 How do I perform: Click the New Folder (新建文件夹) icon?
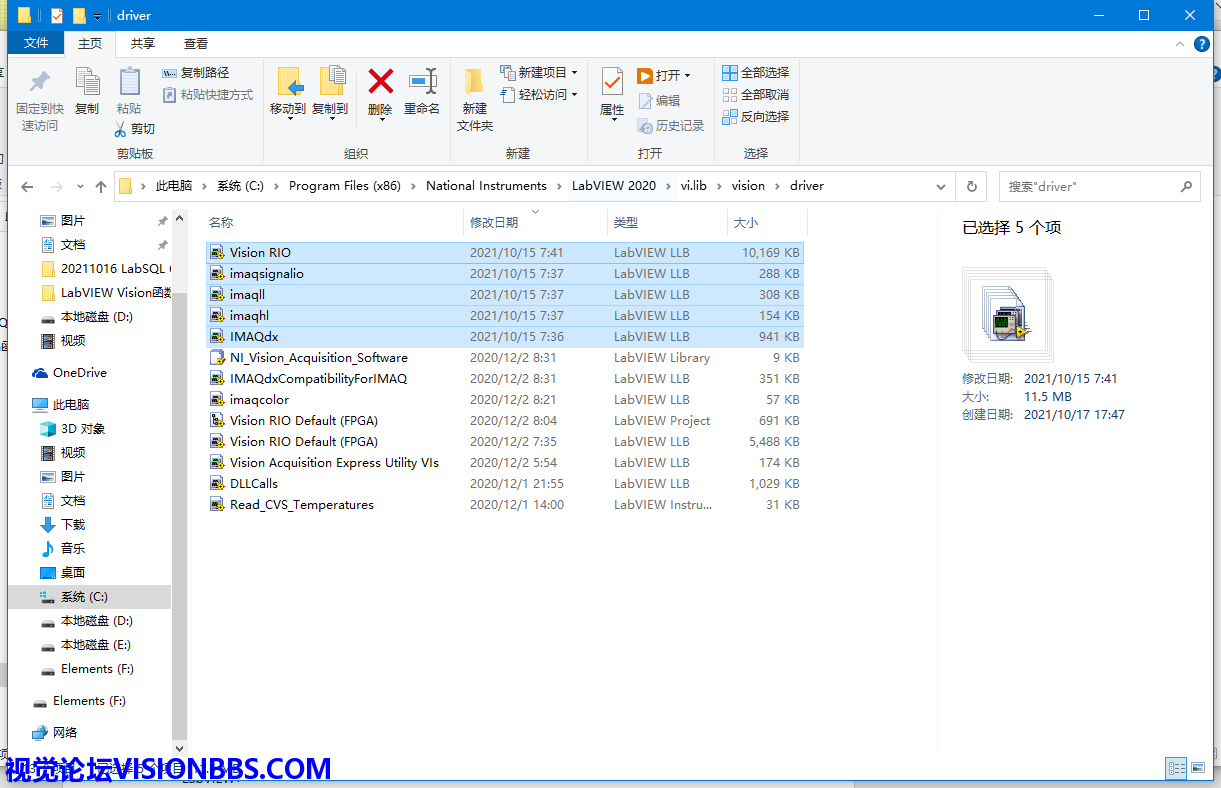tap(475, 82)
